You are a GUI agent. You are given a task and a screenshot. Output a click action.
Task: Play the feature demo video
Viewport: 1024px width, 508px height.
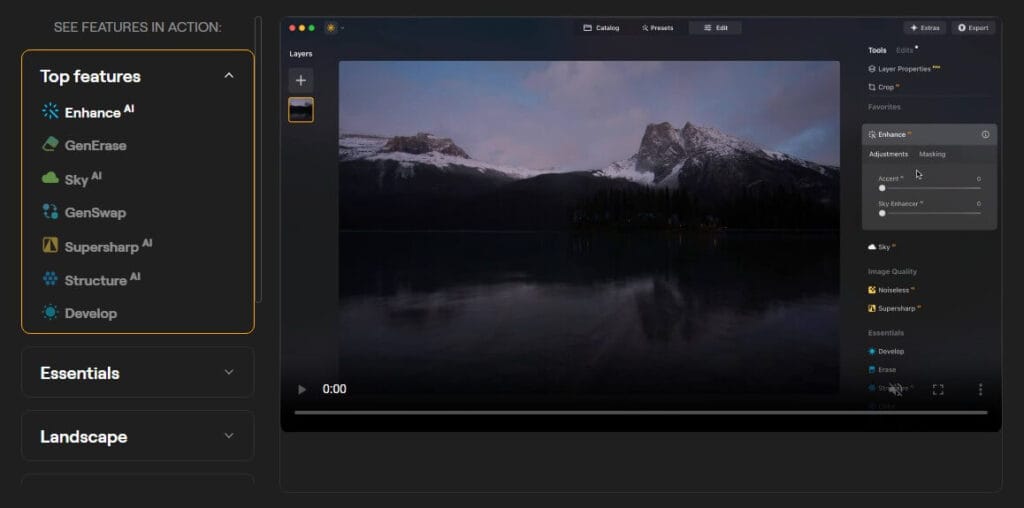click(x=303, y=389)
